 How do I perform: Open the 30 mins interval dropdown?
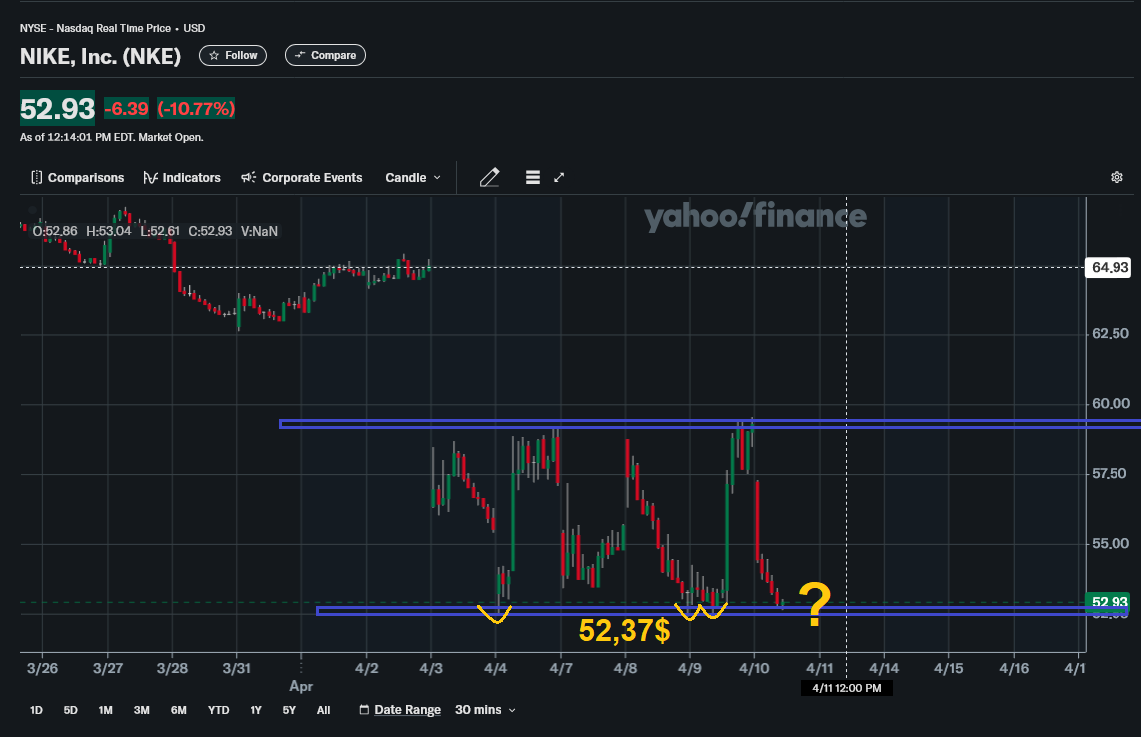coord(486,710)
